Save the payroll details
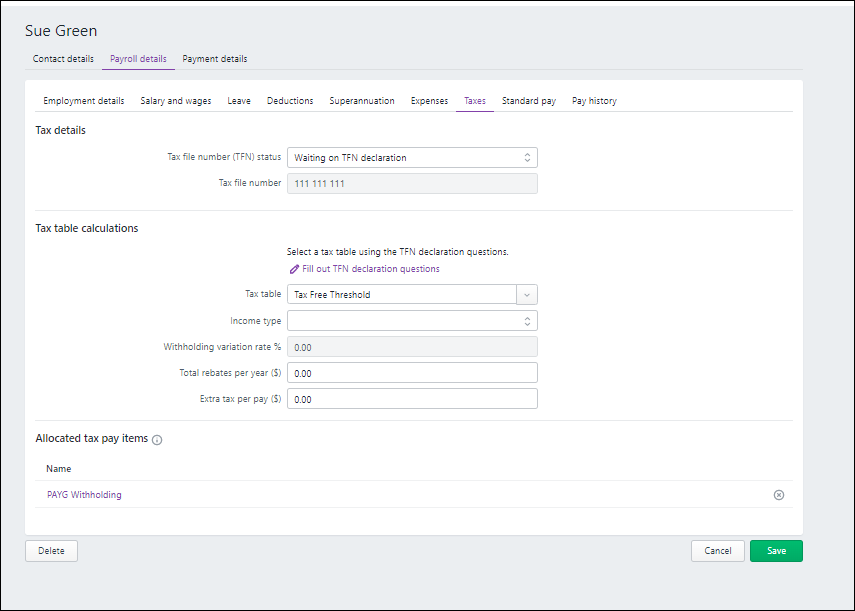This screenshot has width=855, height=611. tap(776, 550)
